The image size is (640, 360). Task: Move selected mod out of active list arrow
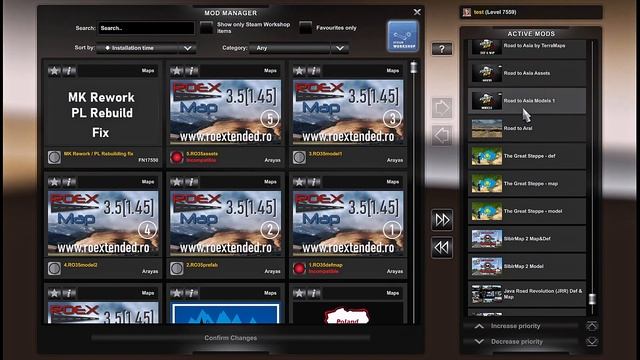click(442, 136)
